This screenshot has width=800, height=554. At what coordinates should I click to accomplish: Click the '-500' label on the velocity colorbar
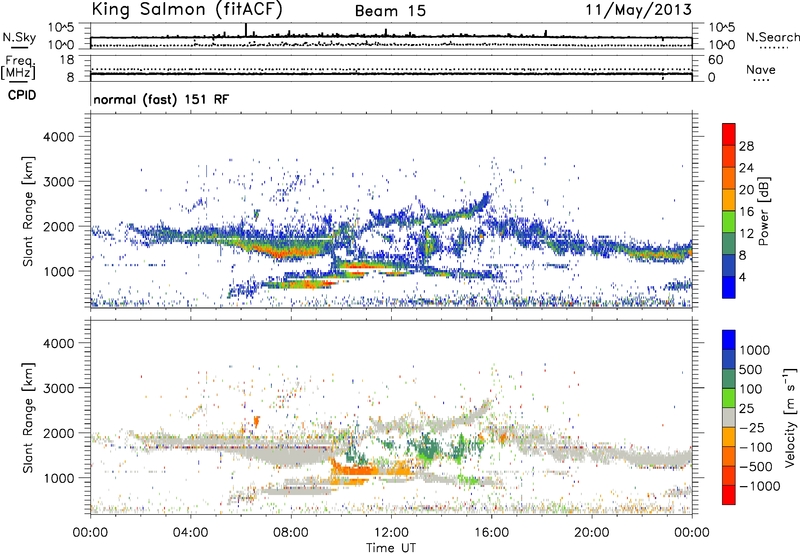pos(755,467)
